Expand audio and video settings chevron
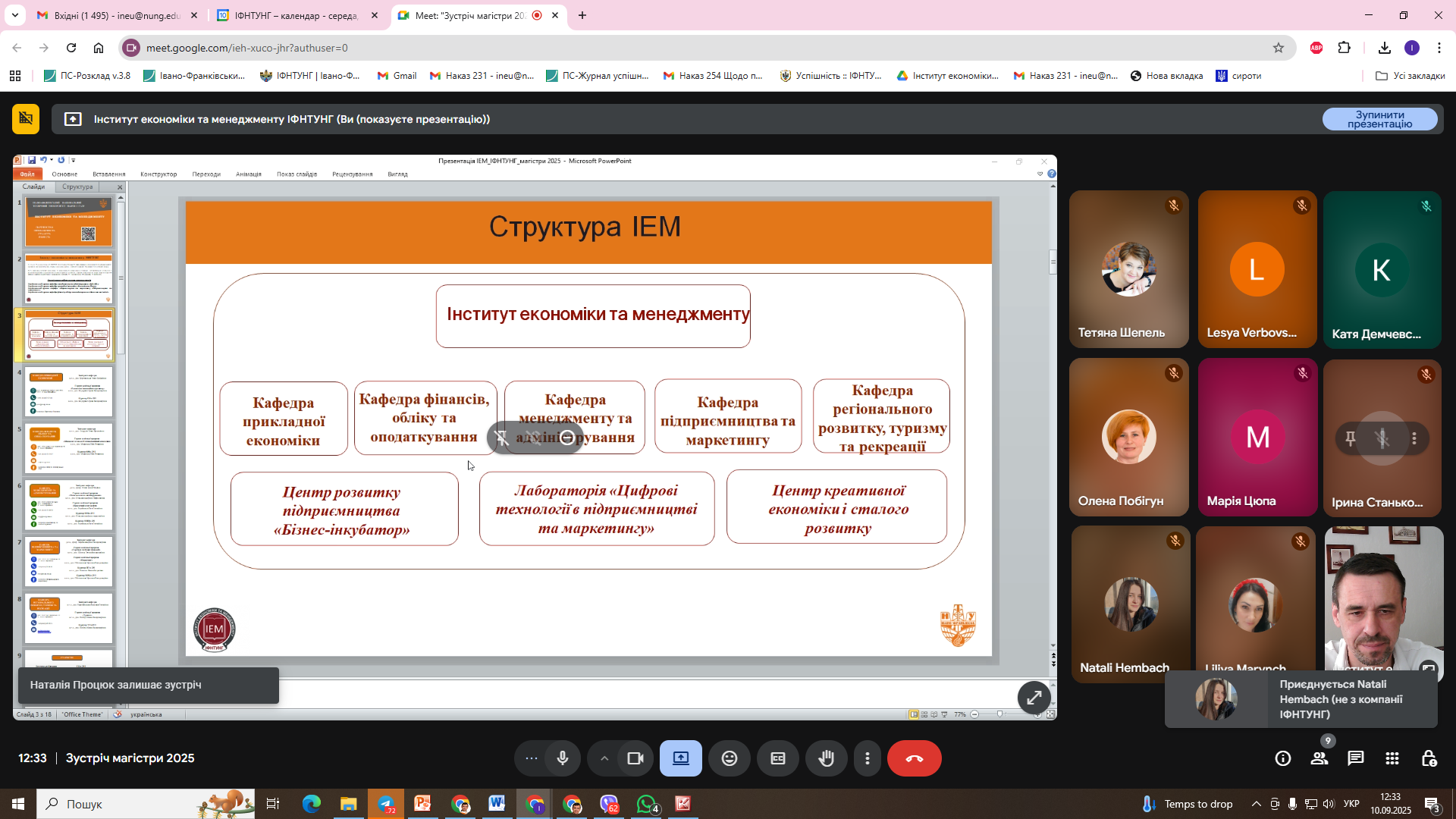The width and height of the screenshot is (1456, 819). 604,758
